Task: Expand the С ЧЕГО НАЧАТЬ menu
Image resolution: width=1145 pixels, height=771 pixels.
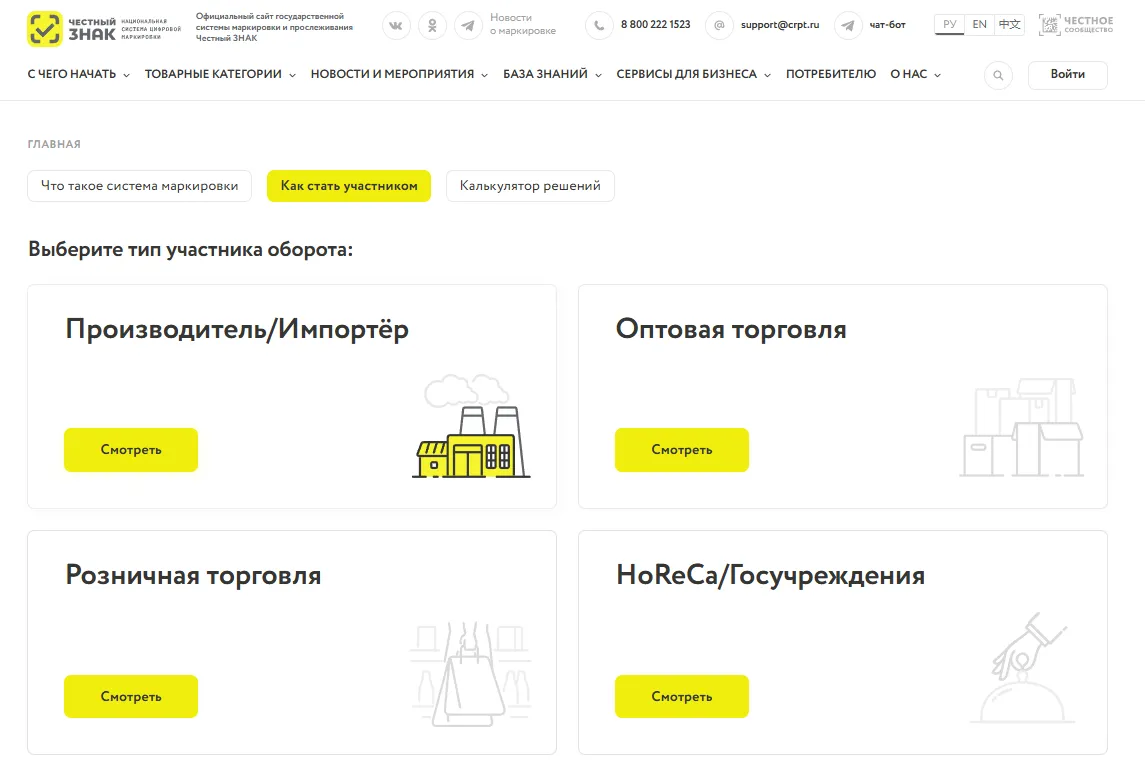Action: click(x=78, y=75)
